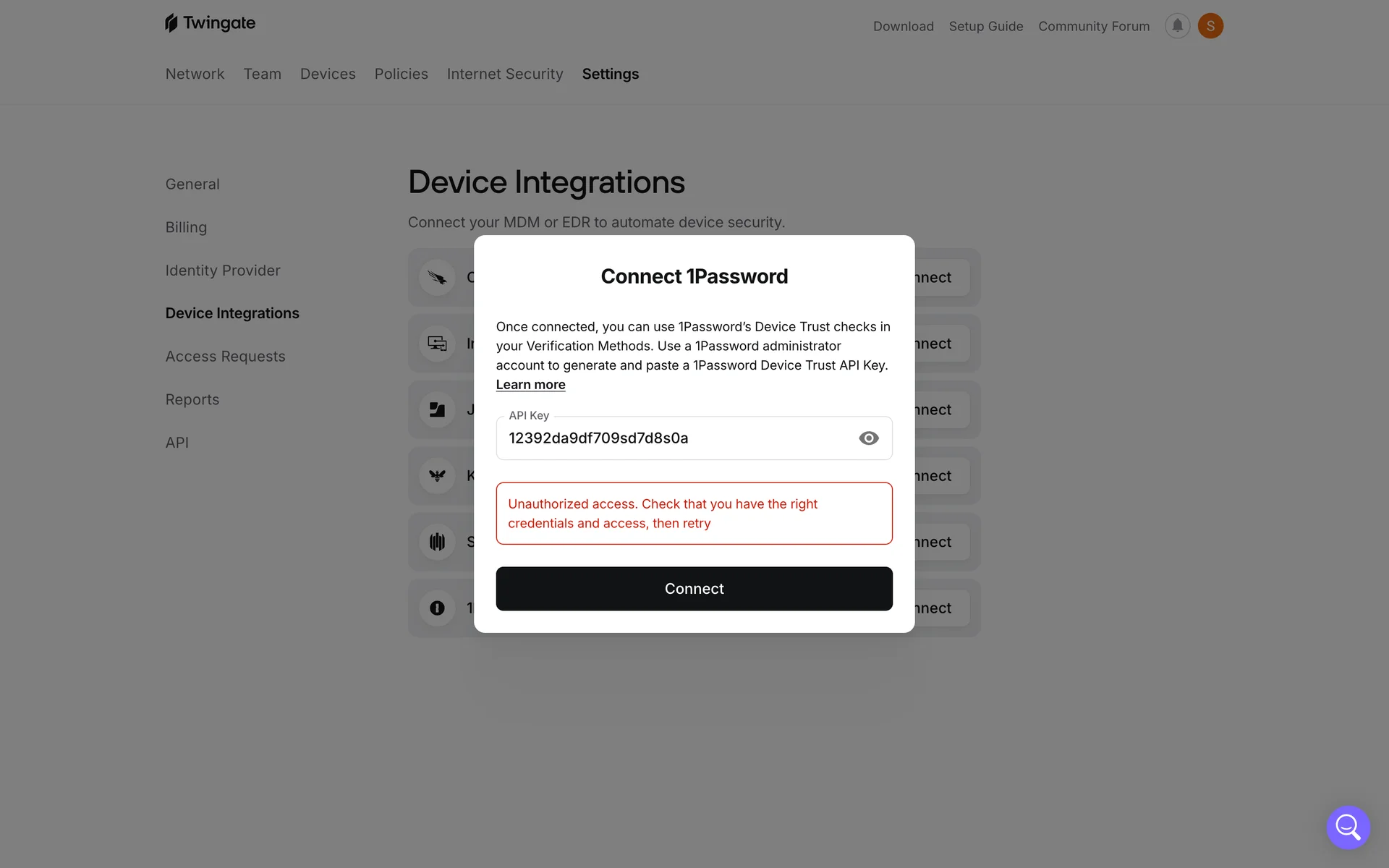Follow the Learn more link

[x=530, y=385]
